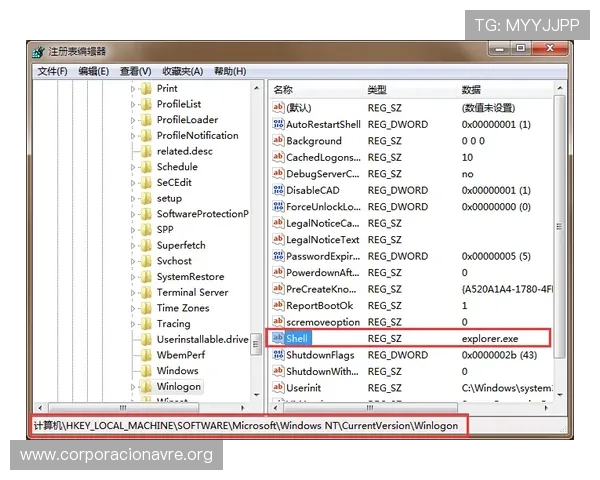Screen dimensions: 600x480
Task: Sort by the 数据 column header
Action: (505, 90)
